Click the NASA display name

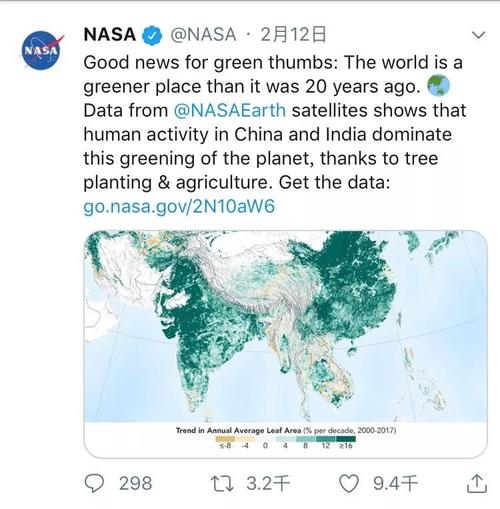coord(110,35)
